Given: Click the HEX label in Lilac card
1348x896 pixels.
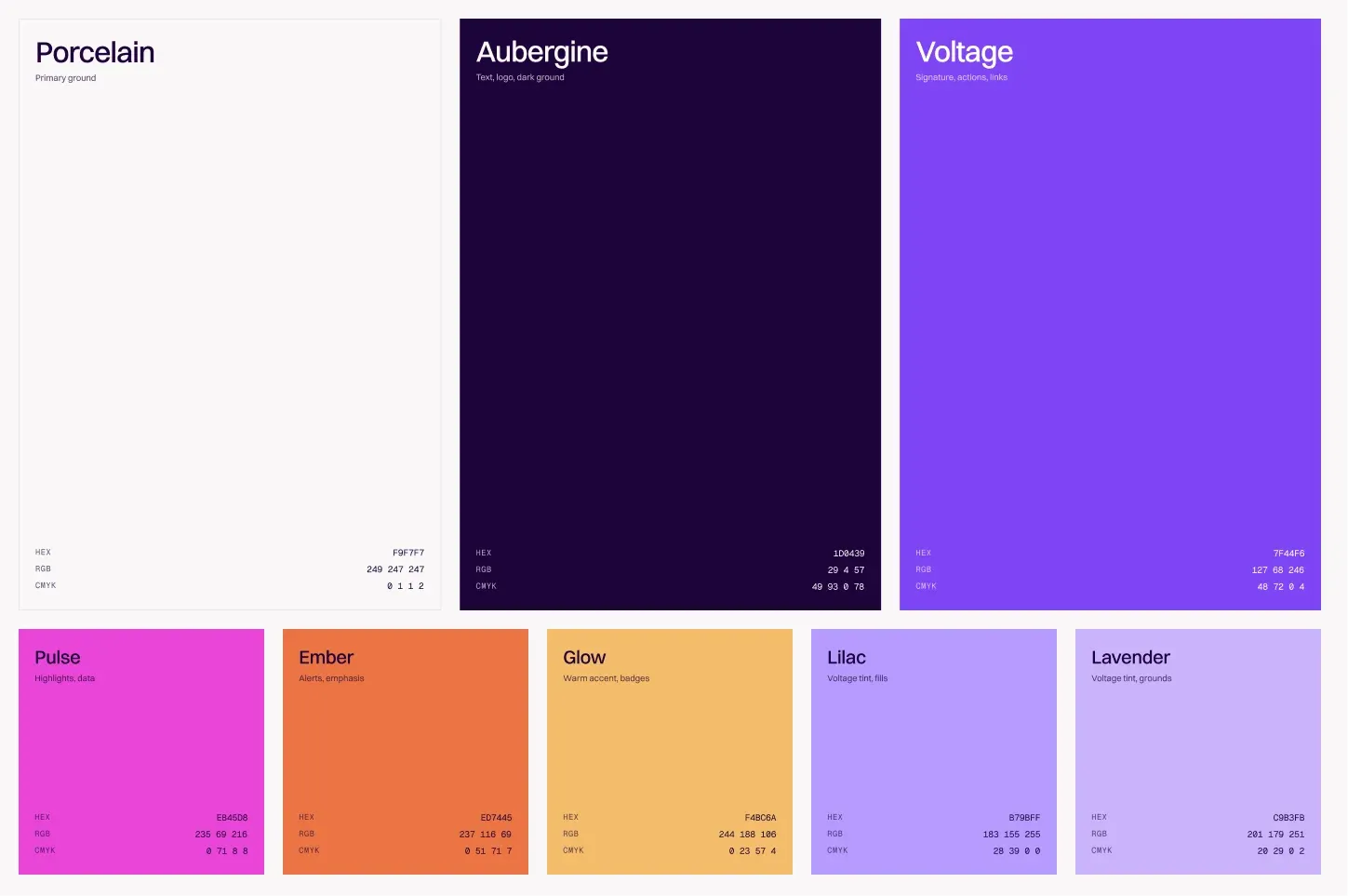Looking at the screenshot, I should click(835, 817).
